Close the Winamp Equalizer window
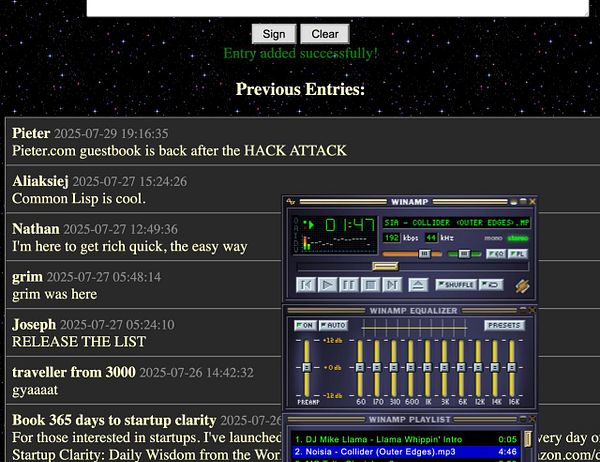The image size is (600, 462). click(x=532, y=310)
